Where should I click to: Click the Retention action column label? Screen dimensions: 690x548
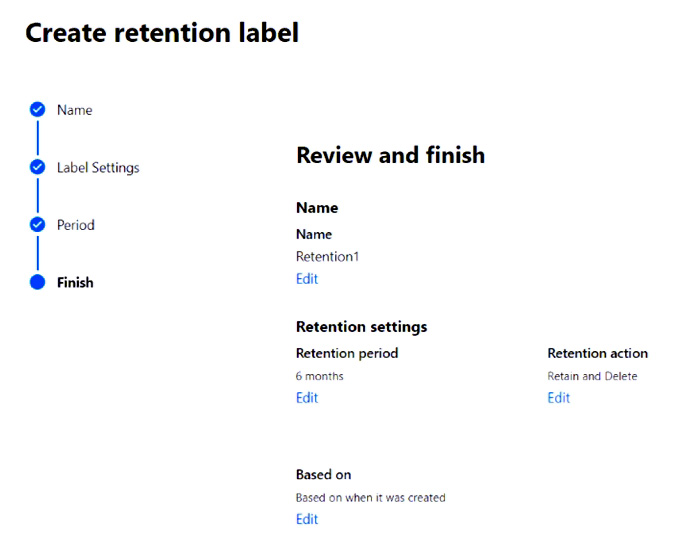click(597, 353)
